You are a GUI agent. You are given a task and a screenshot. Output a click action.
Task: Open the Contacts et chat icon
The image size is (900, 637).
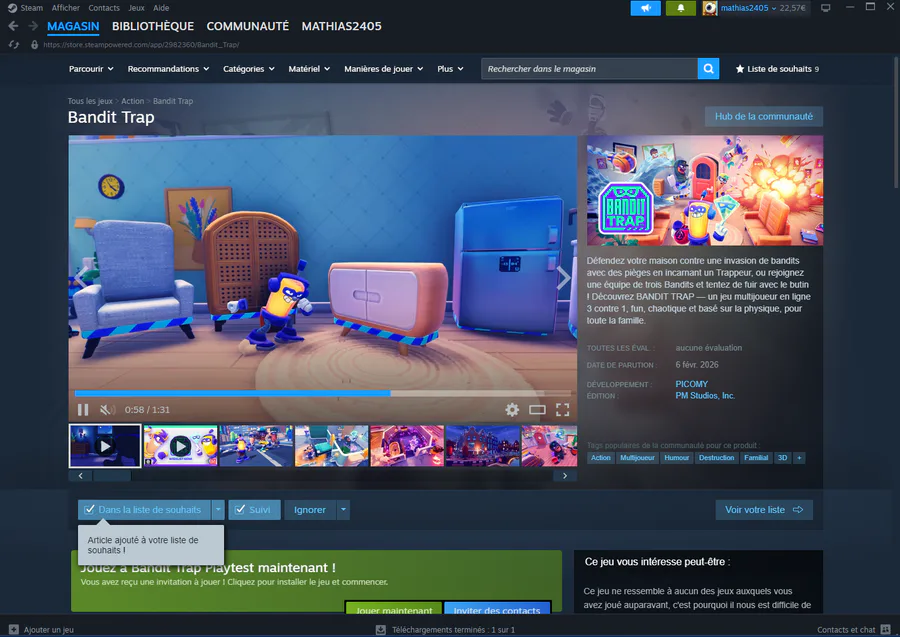pos(886,630)
